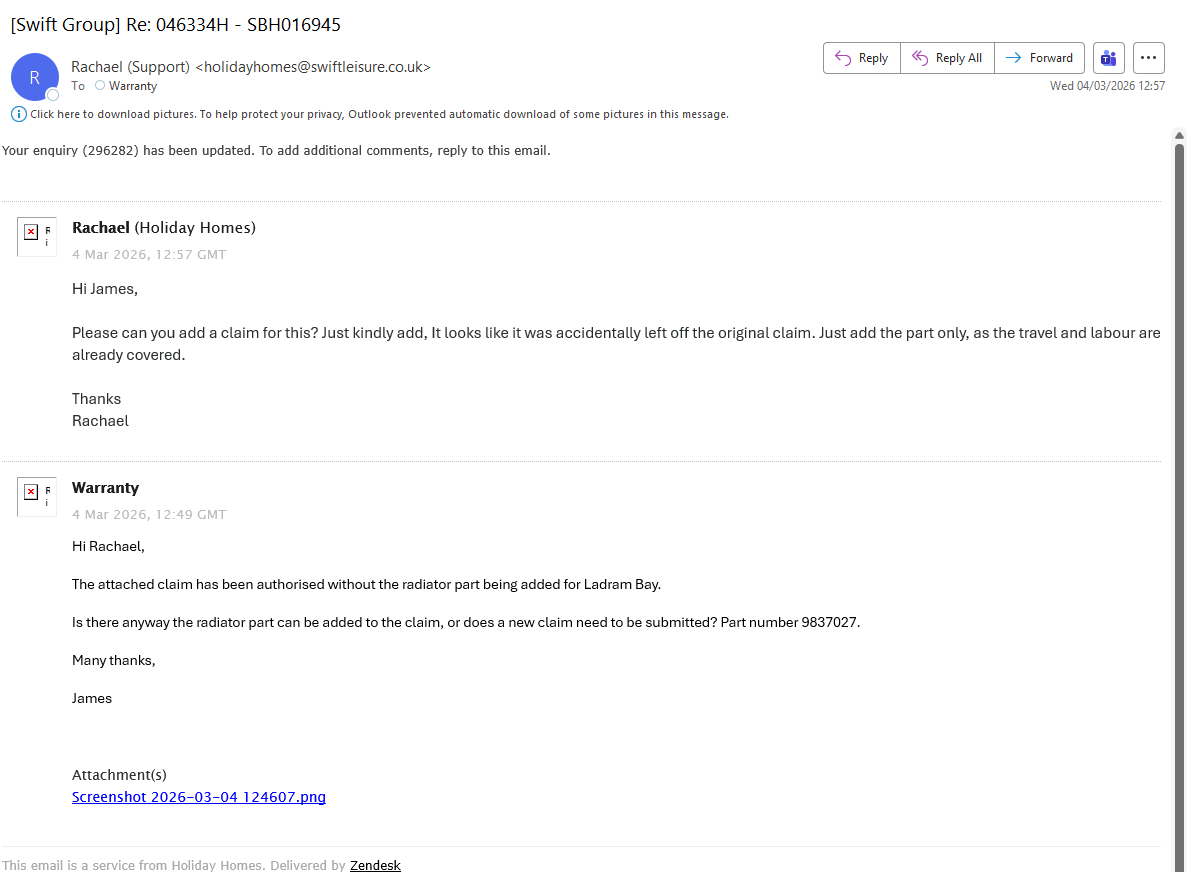Click the email subject line

(175, 25)
